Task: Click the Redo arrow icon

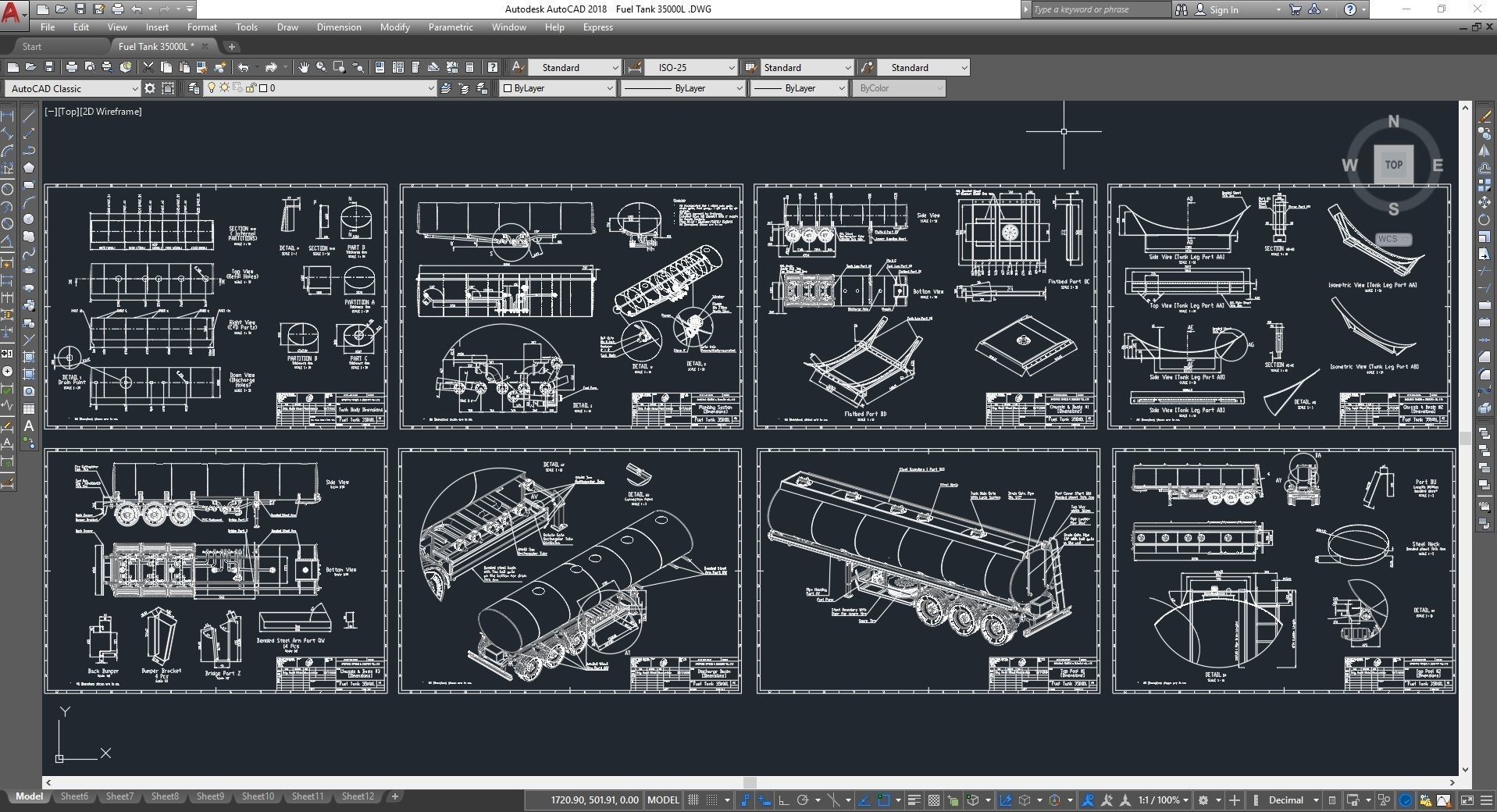Action: 271,67
